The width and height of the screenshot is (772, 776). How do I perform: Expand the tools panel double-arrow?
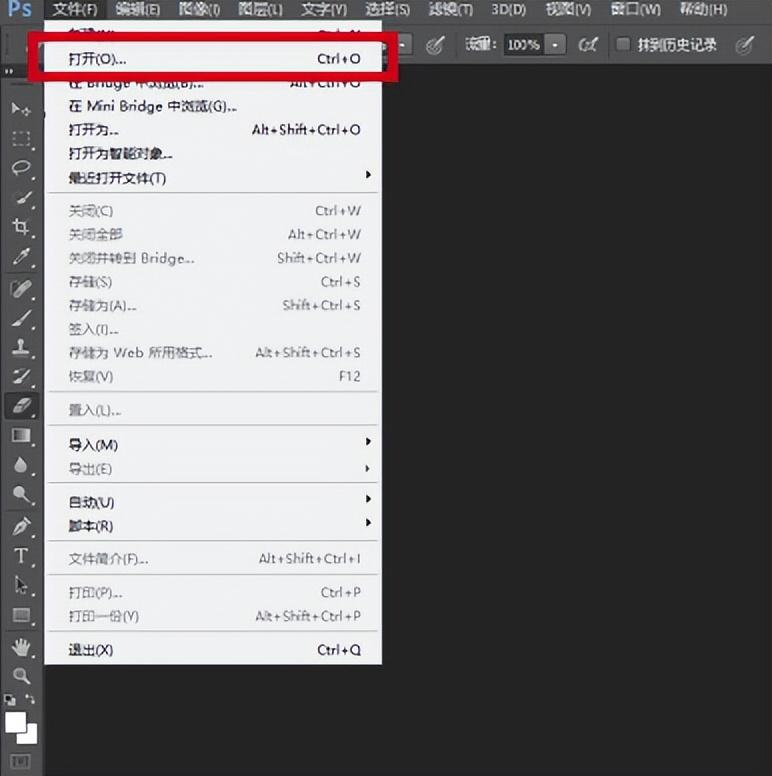point(8,72)
